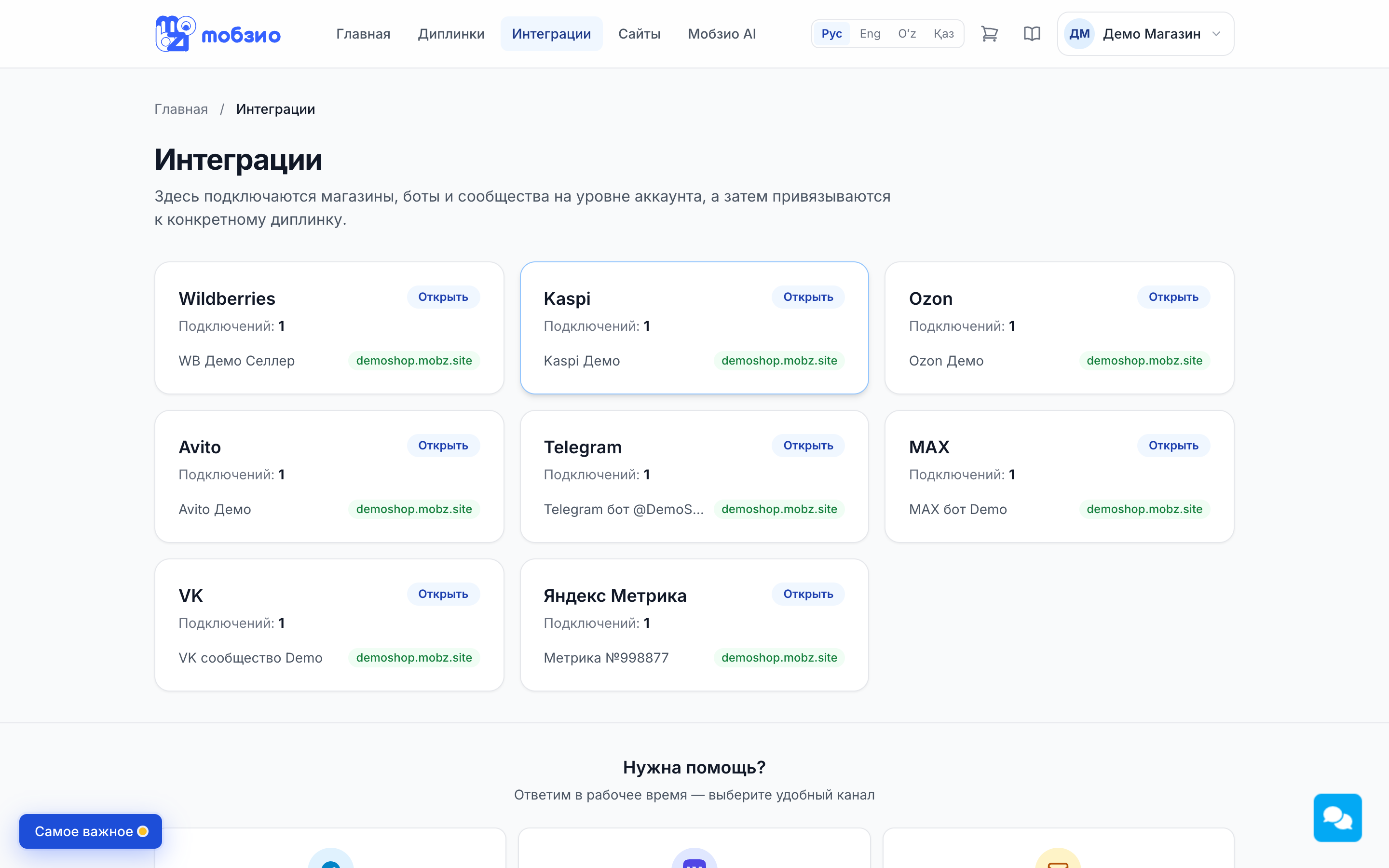
Task: Click the Telegram card title
Action: 583,447
